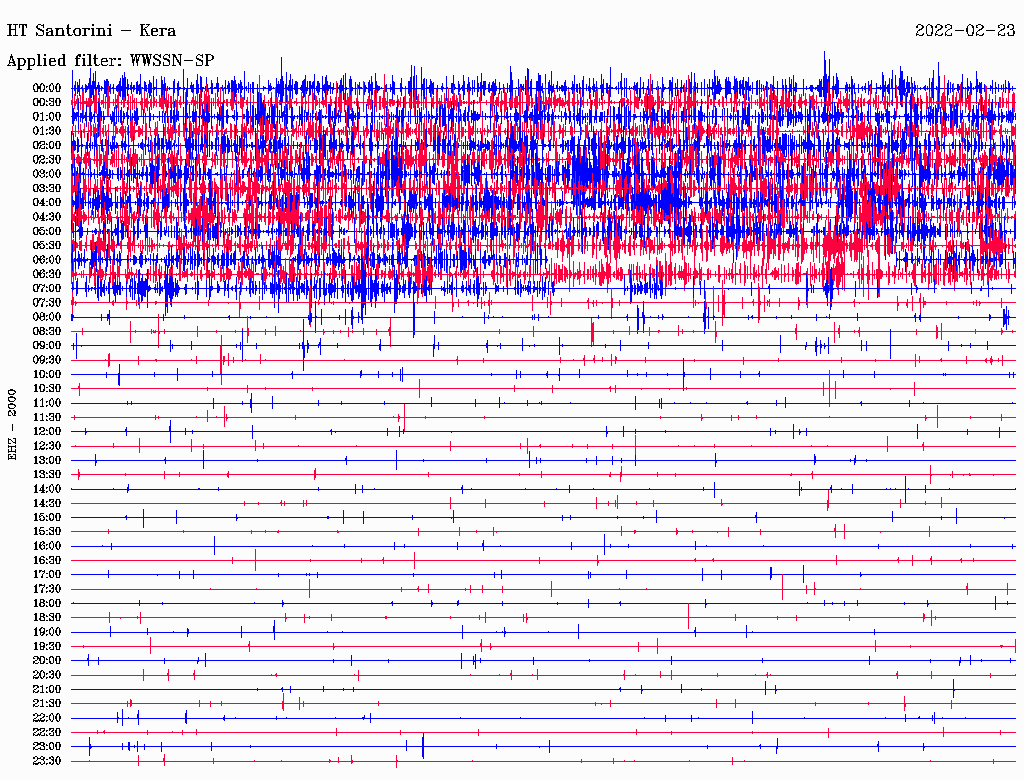The height and width of the screenshot is (780, 1024).
Task: Select the 11:30 time label
Action: [x=47, y=417]
